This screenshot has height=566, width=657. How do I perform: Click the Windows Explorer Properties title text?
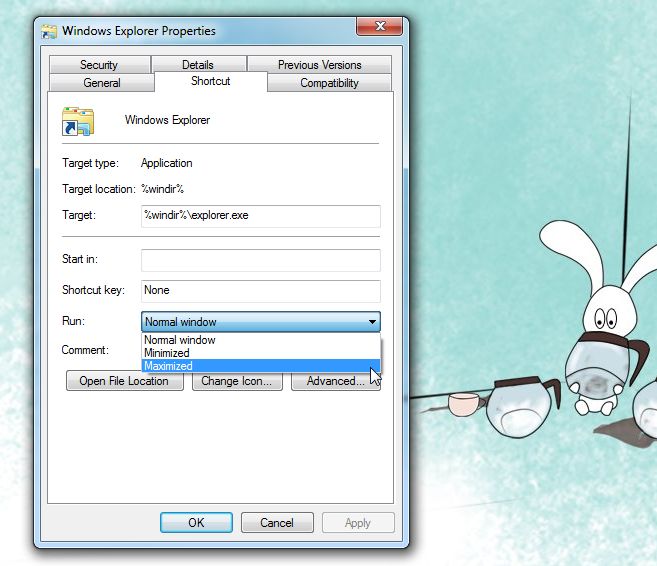coord(139,31)
